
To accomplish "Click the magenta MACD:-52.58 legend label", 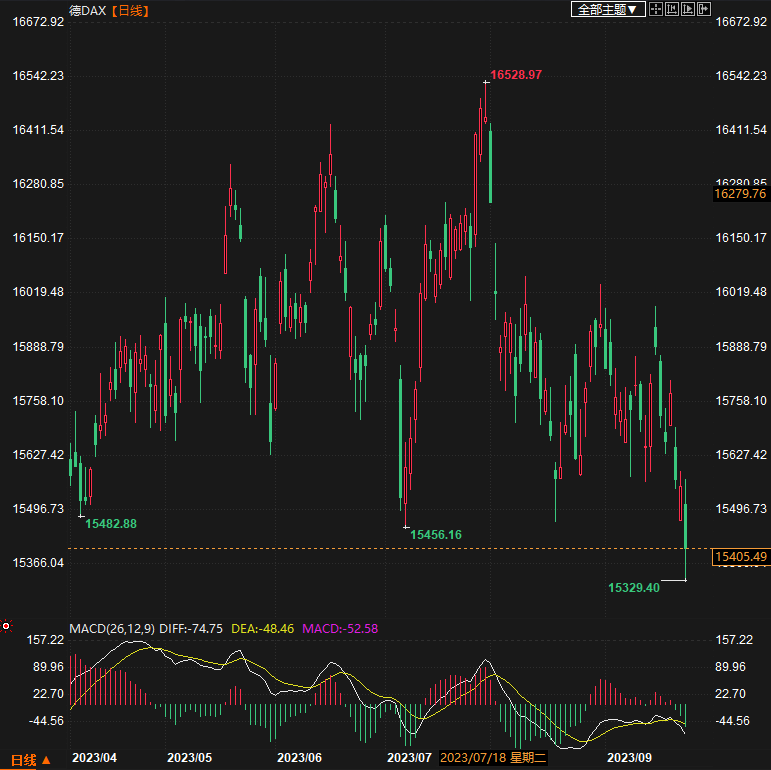I will click(339, 628).
